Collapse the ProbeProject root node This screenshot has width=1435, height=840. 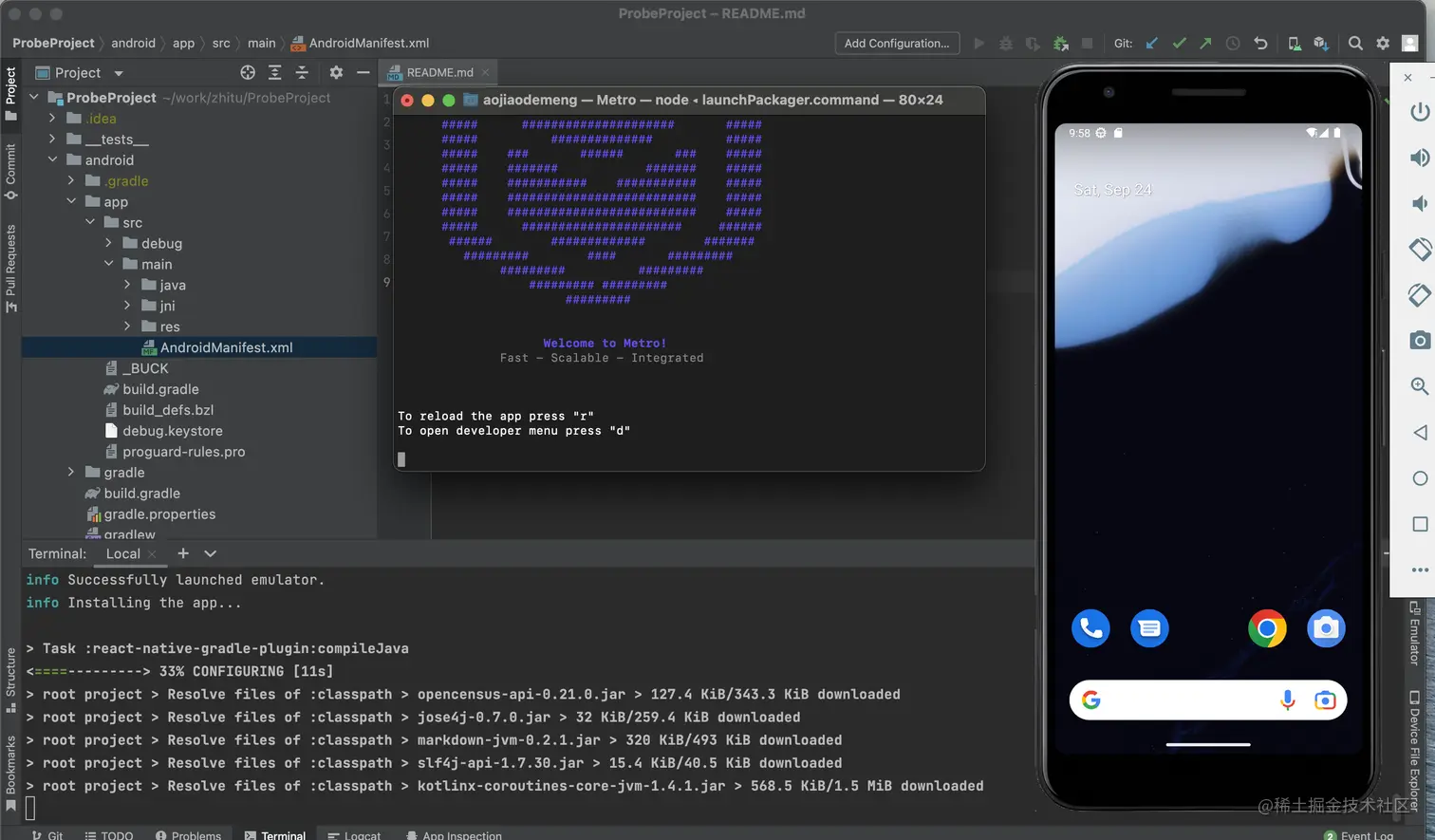(x=34, y=97)
